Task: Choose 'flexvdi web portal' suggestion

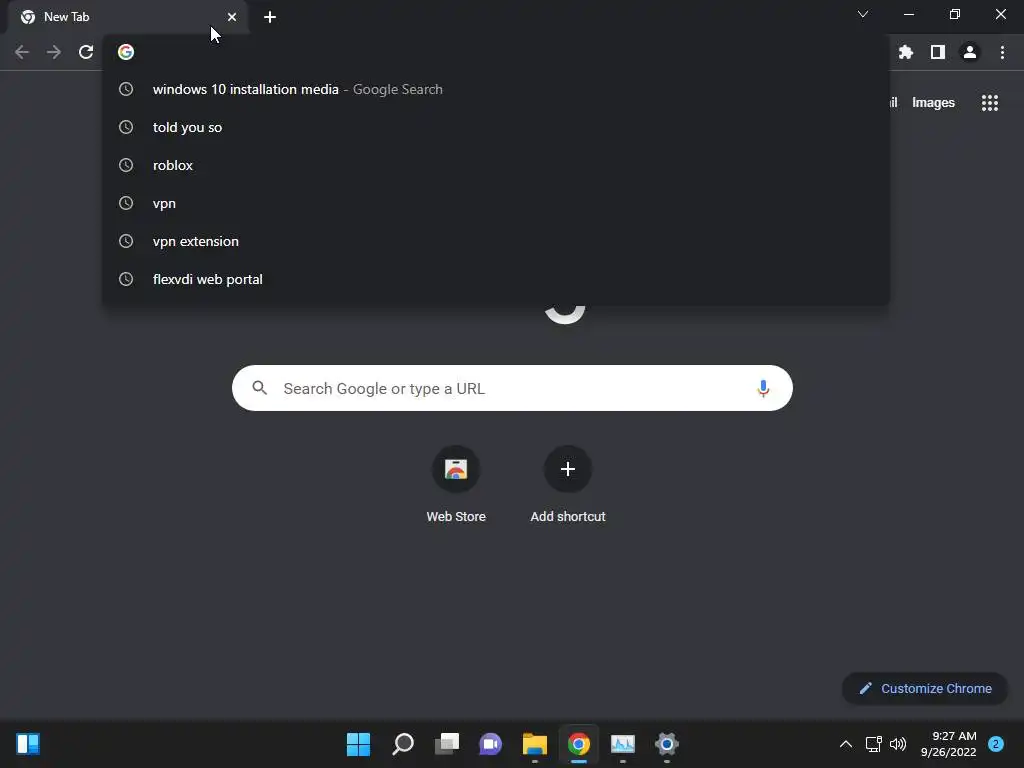Action: [496, 279]
